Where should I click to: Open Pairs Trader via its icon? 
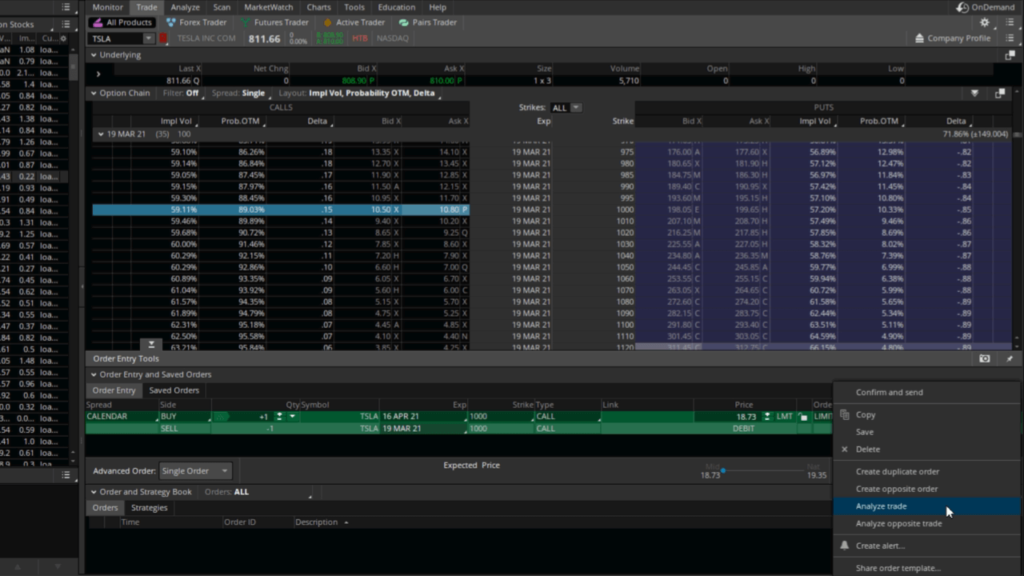(x=404, y=22)
